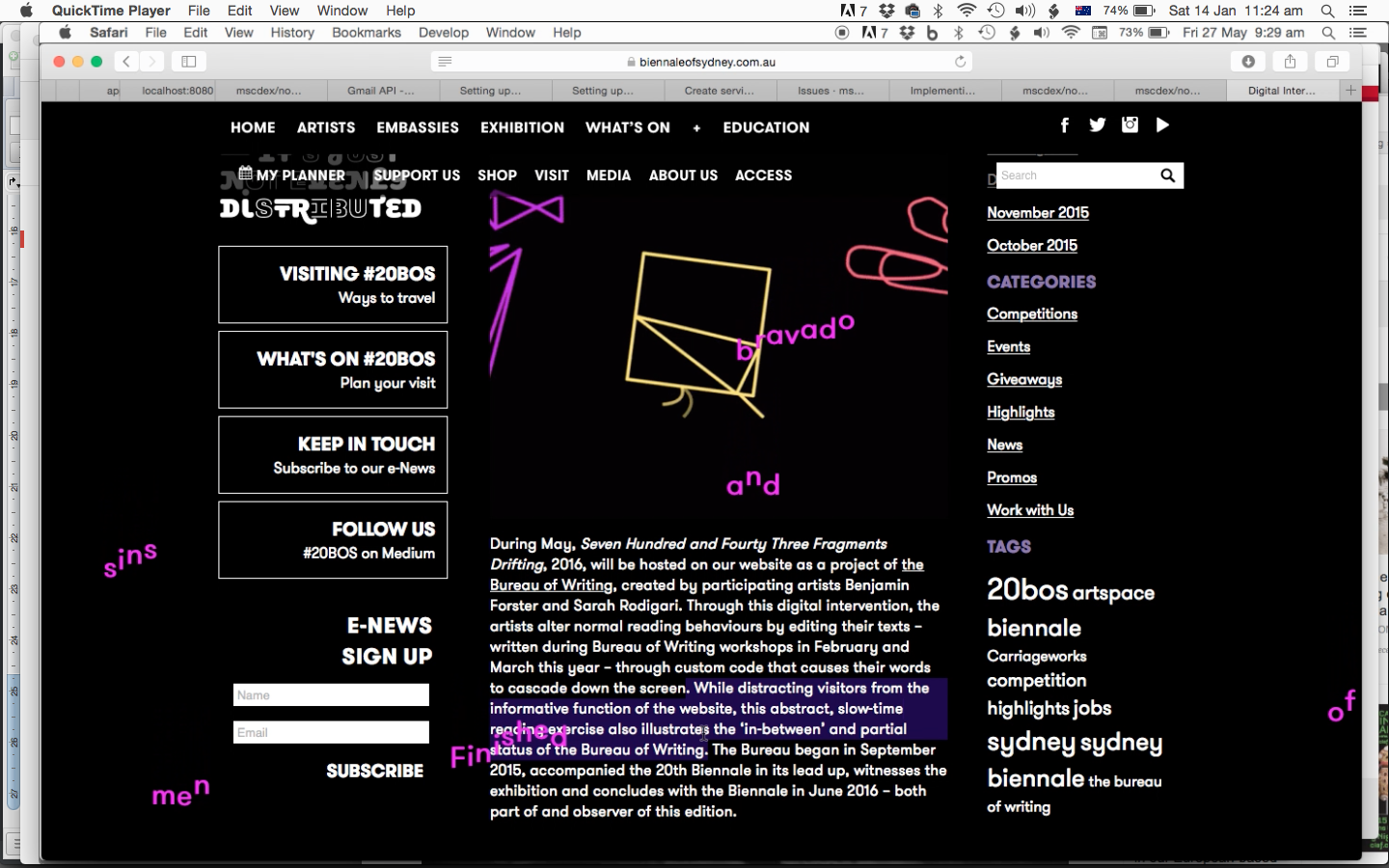Open the October 2015 archive link
This screenshot has height=868, width=1389.
click(x=1032, y=246)
